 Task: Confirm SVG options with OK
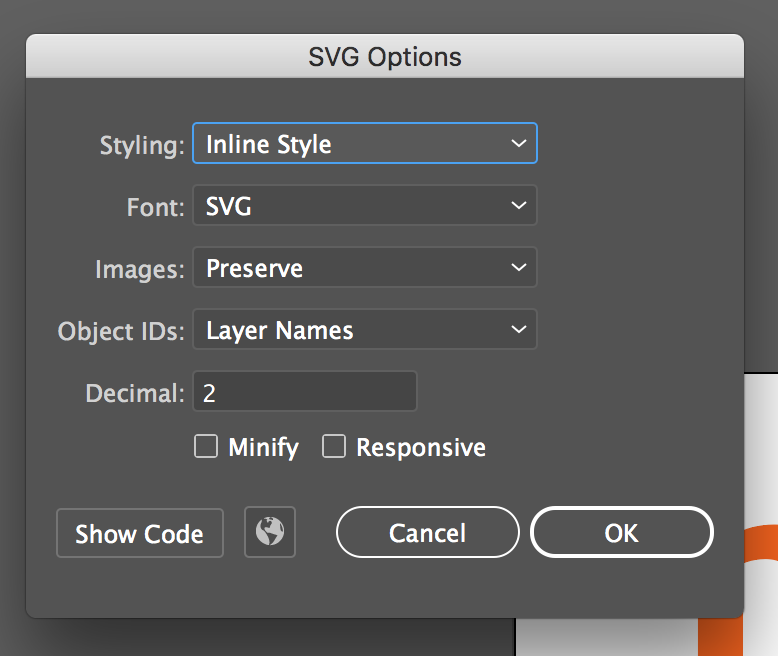[622, 532]
